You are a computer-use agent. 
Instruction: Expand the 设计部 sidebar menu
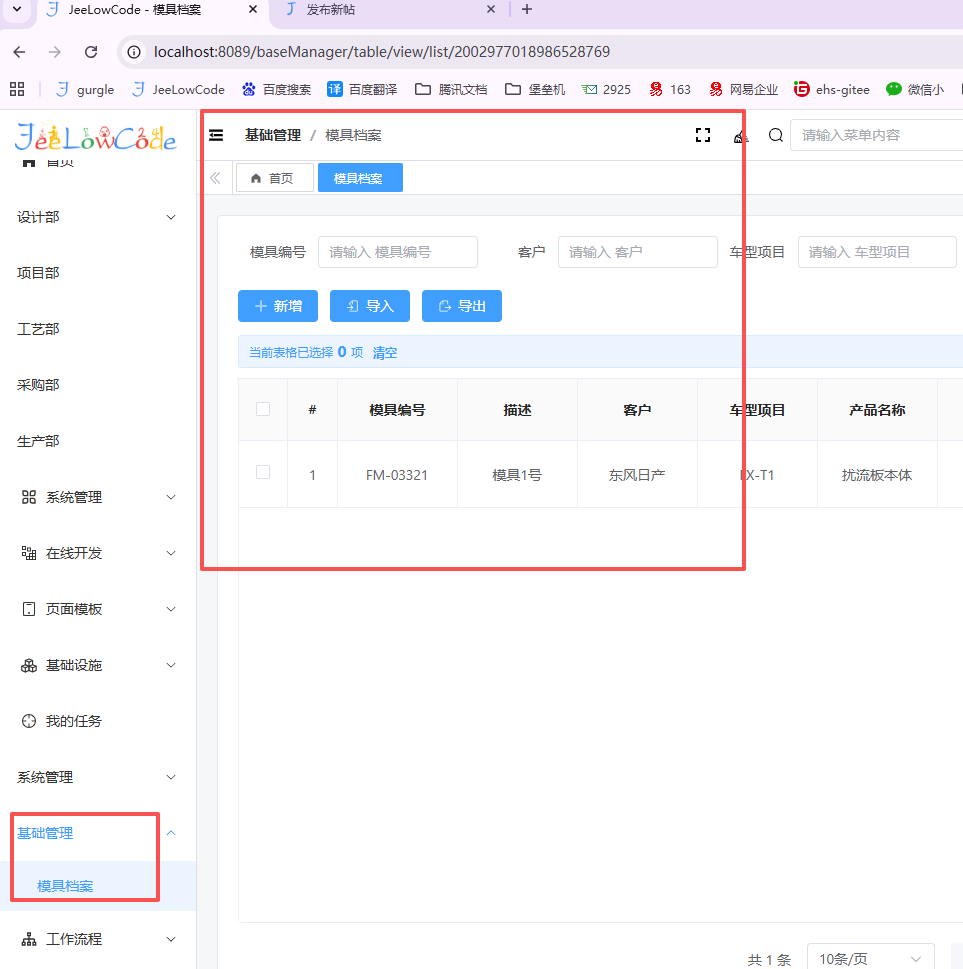(x=97, y=217)
